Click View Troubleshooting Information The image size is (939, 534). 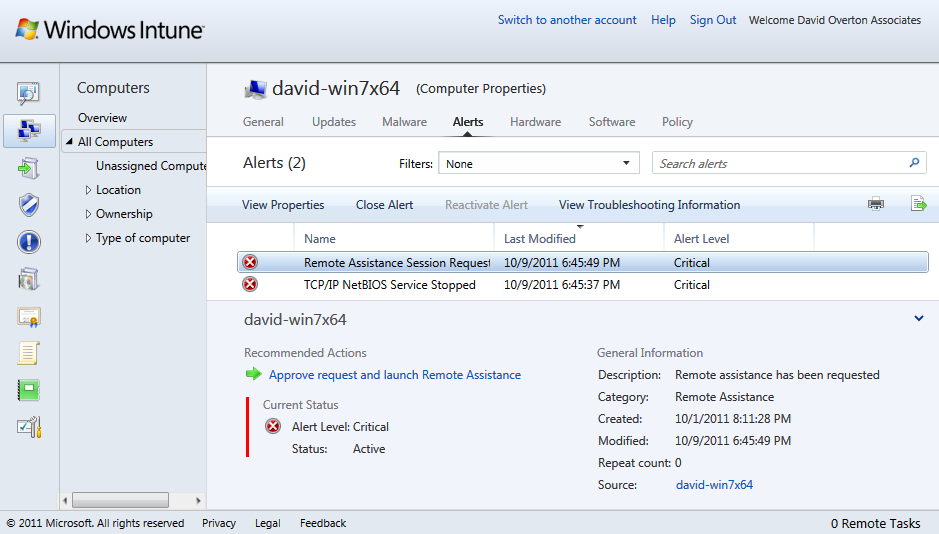click(649, 205)
